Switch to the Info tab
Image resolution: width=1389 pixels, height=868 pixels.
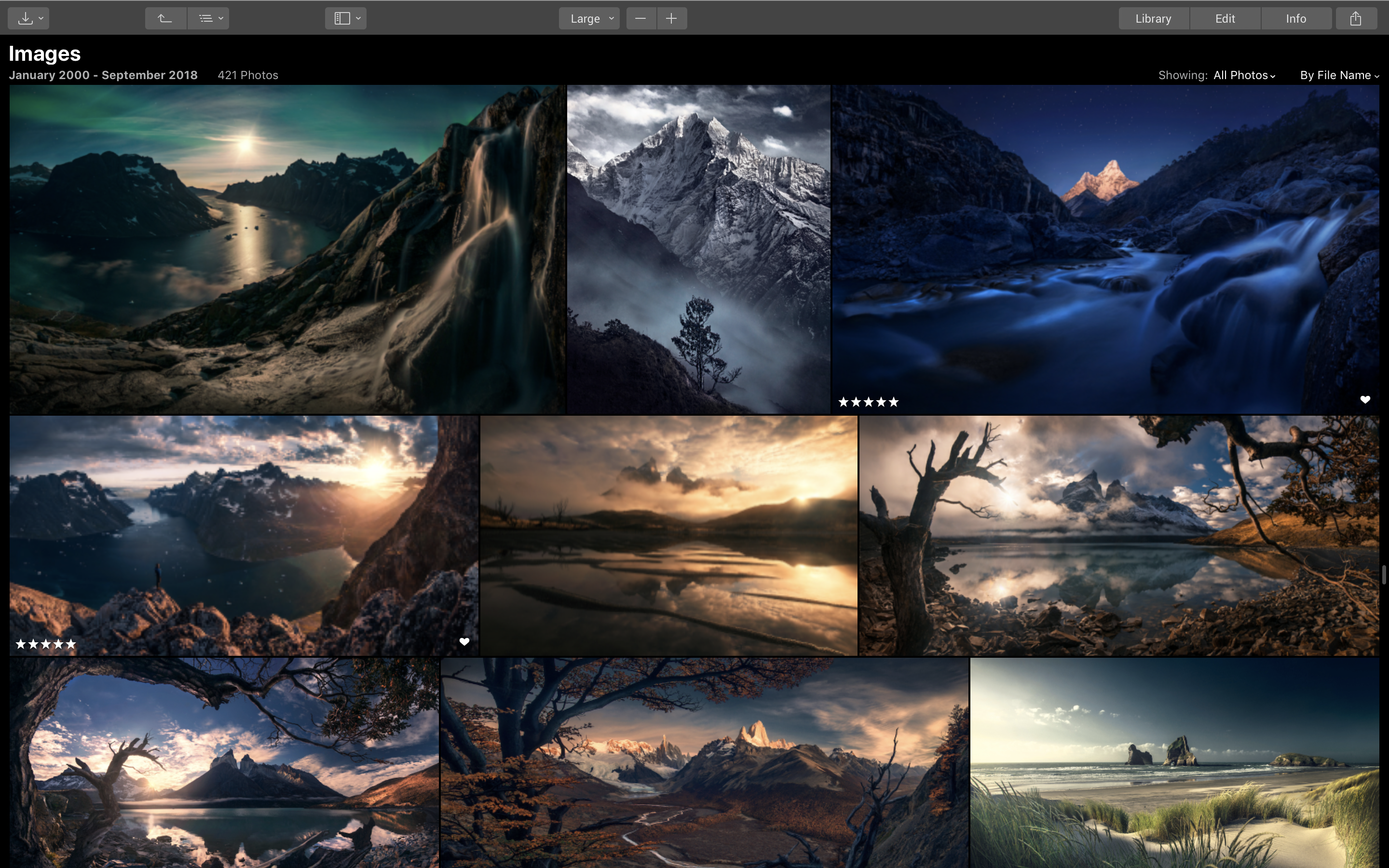[x=1295, y=18]
